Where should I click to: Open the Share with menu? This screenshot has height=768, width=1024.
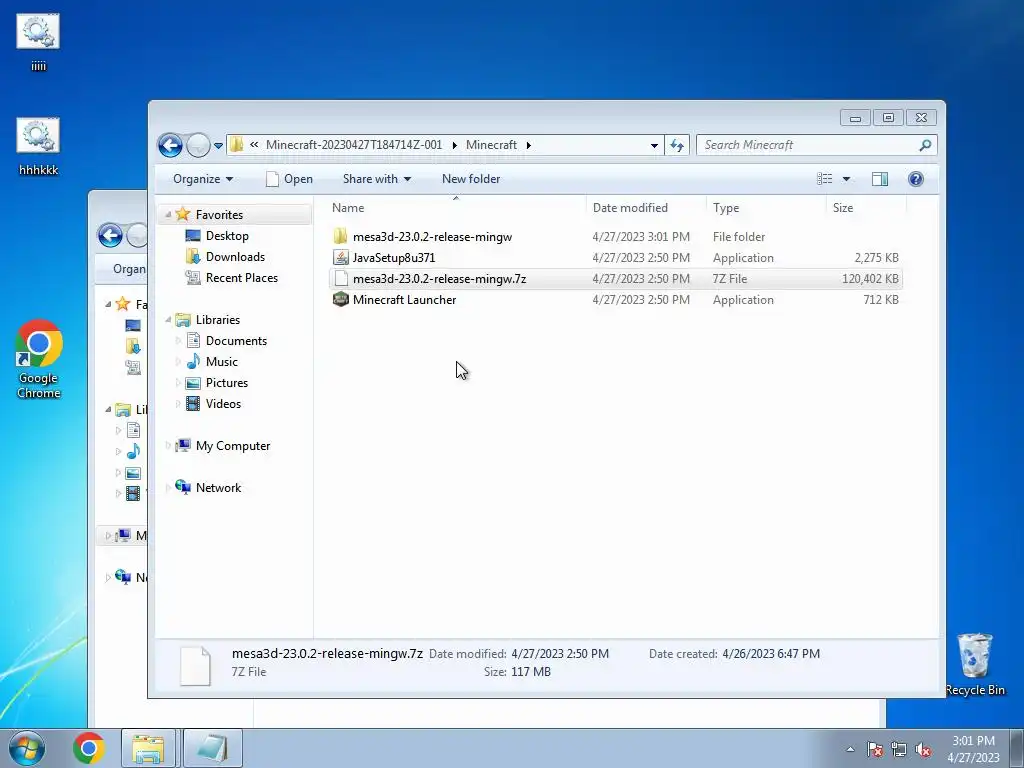pyautogui.click(x=377, y=179)
